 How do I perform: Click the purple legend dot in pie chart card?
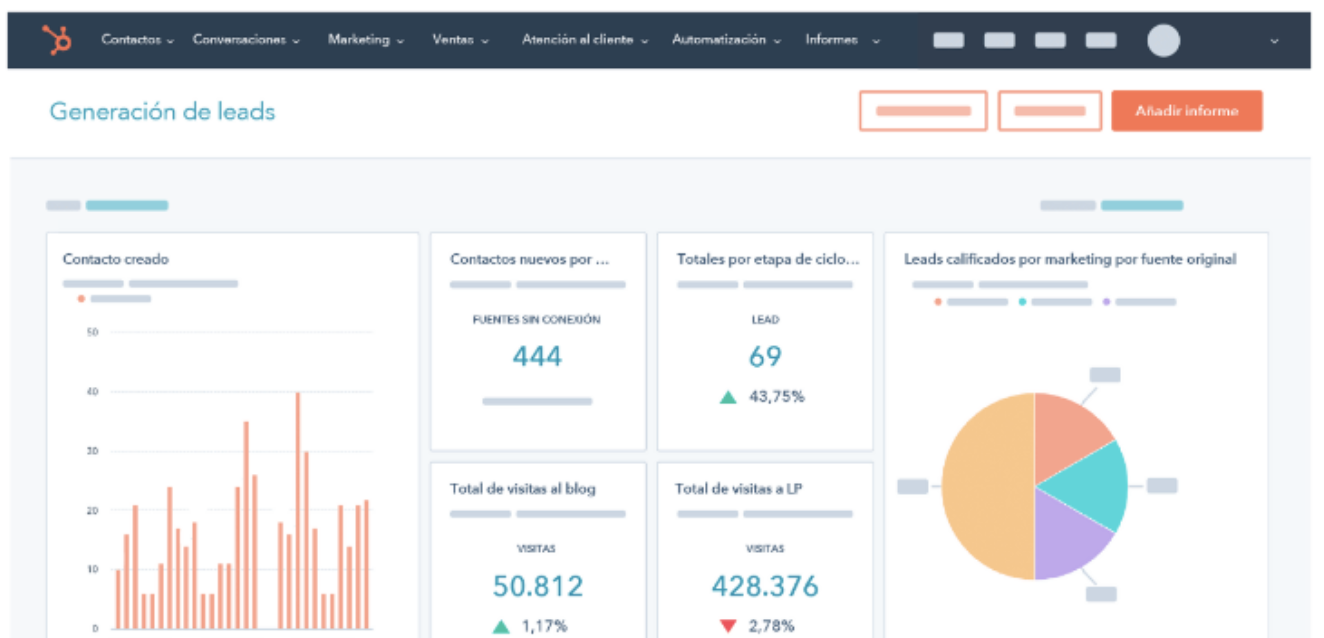[1106, 301]
